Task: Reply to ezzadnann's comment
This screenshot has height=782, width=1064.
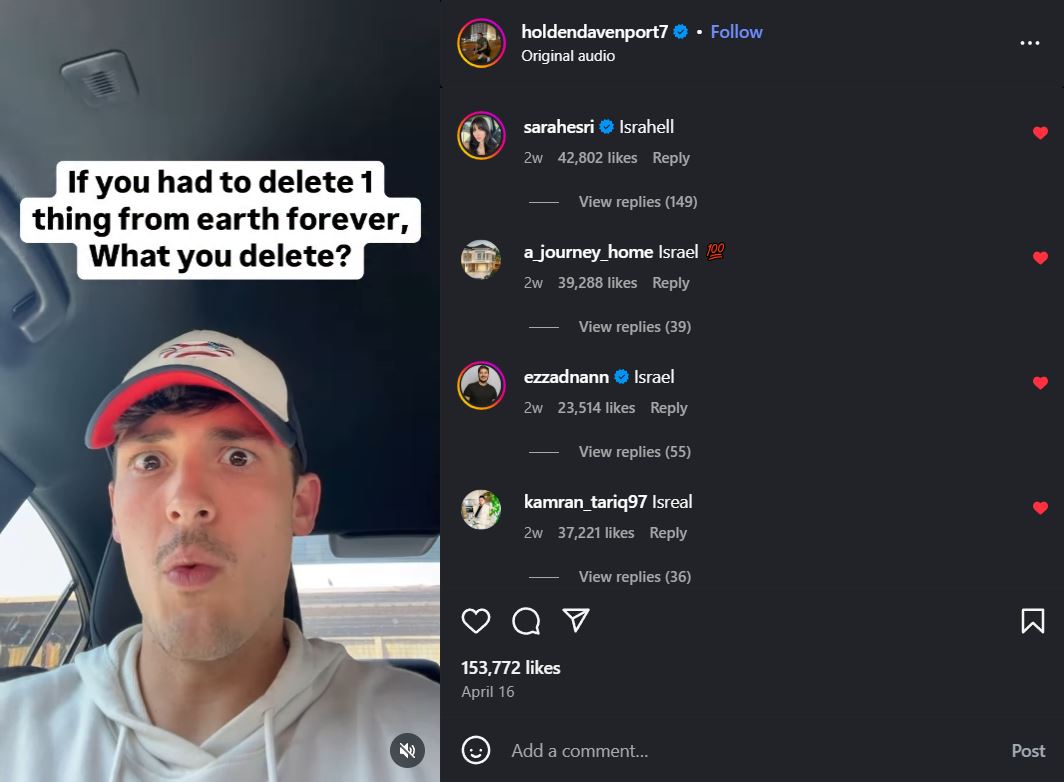Action: pyautogui.click(x=668, y=407)
